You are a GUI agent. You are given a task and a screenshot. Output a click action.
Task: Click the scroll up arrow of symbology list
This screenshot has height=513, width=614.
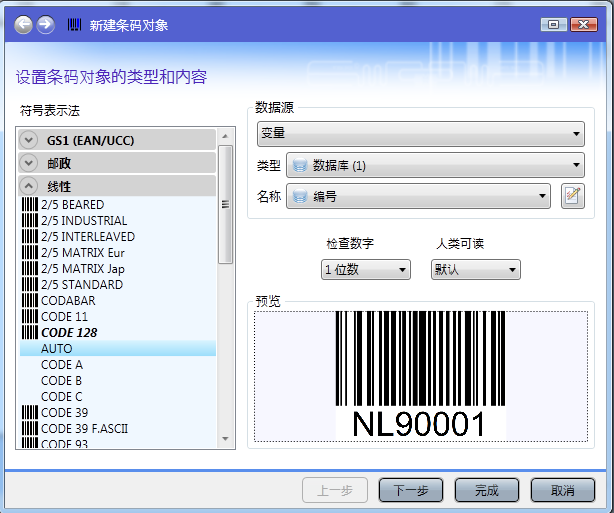225,136
